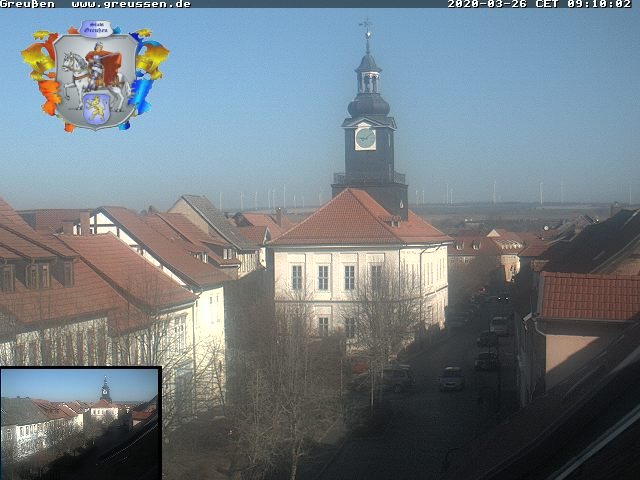Click the clock face on the tower

365,139
